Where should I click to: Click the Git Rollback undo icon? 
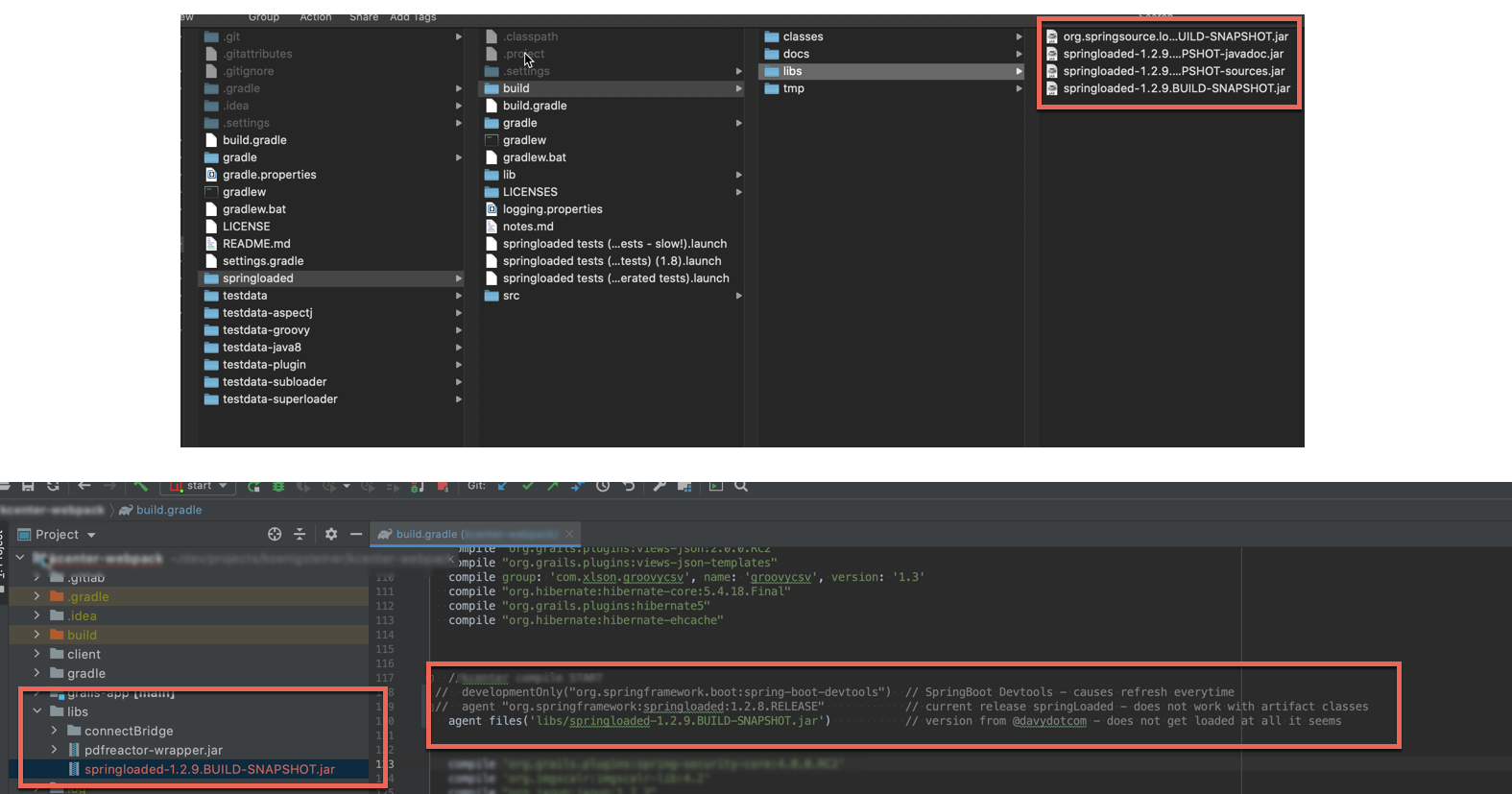[629, 486]
